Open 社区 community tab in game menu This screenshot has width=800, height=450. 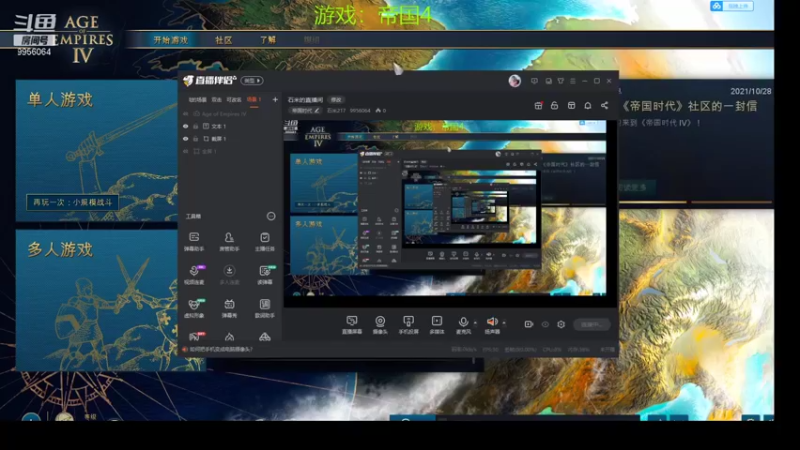pyautogui.click(x=223, y=40)
